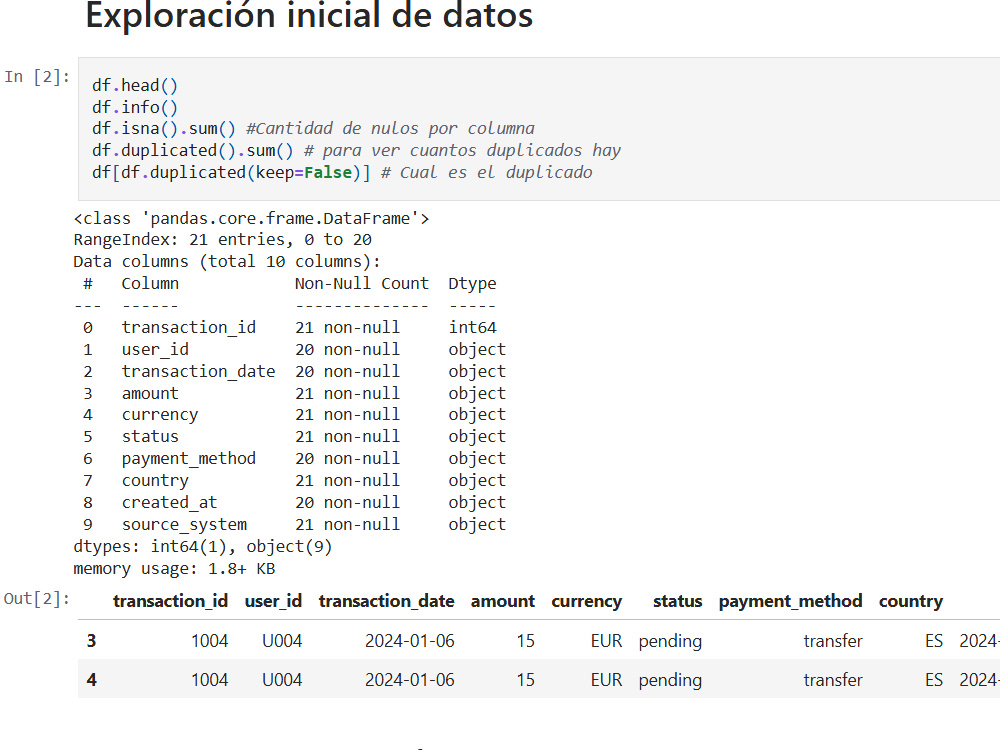Click the df.head() code line
The width and height of the screenshot is (1000, 750).
click(135, 85)
